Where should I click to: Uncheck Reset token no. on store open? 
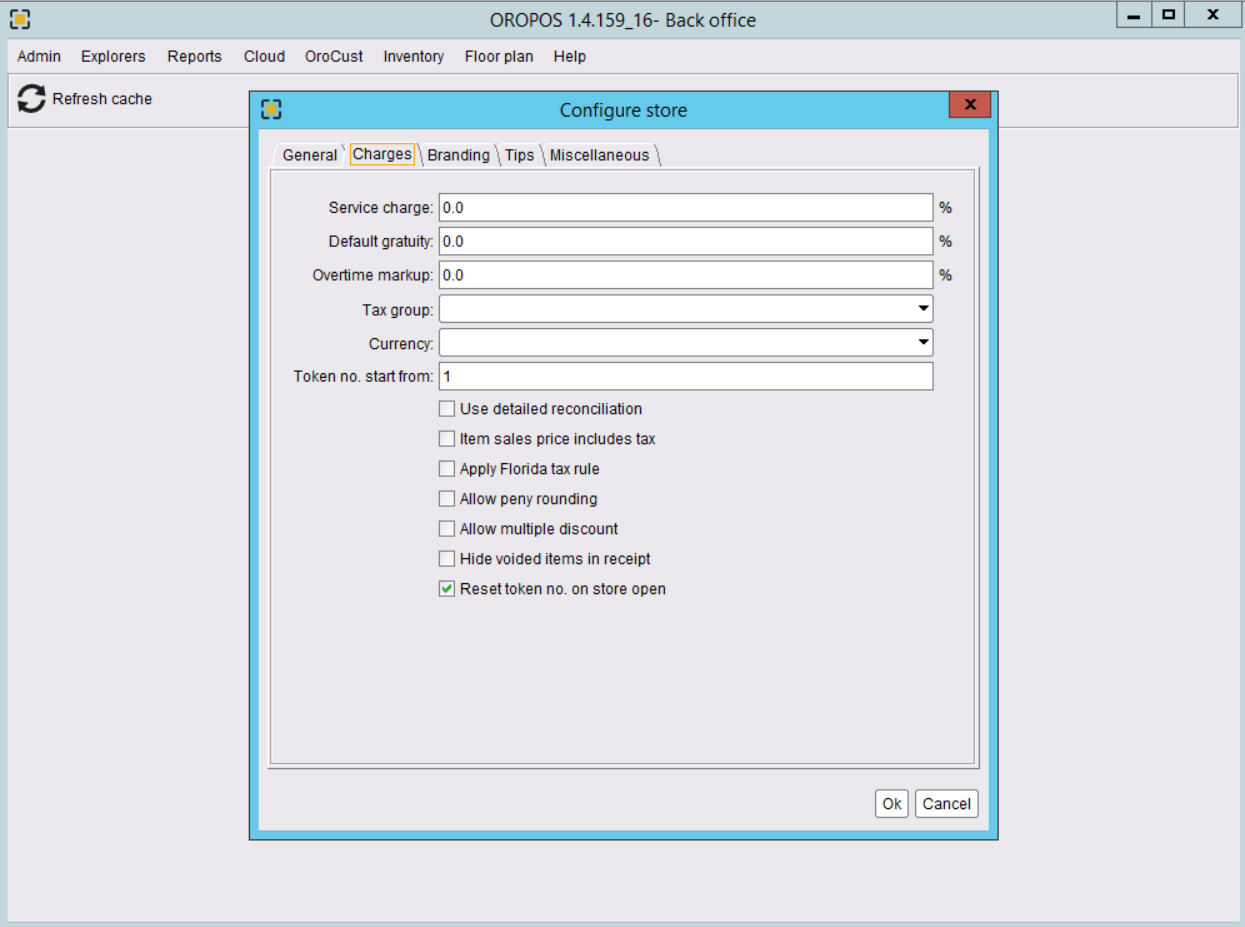pos(447,589)
